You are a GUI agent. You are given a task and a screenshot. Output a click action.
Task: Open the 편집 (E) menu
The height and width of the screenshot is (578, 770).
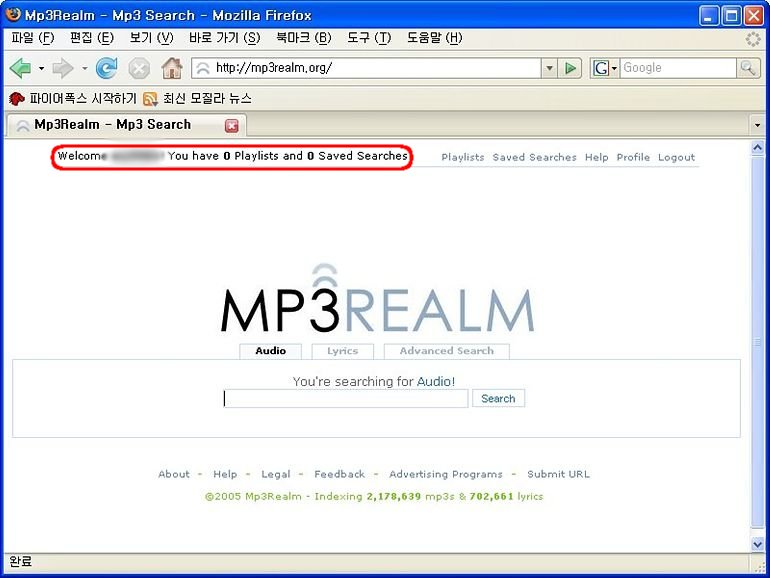92,38
